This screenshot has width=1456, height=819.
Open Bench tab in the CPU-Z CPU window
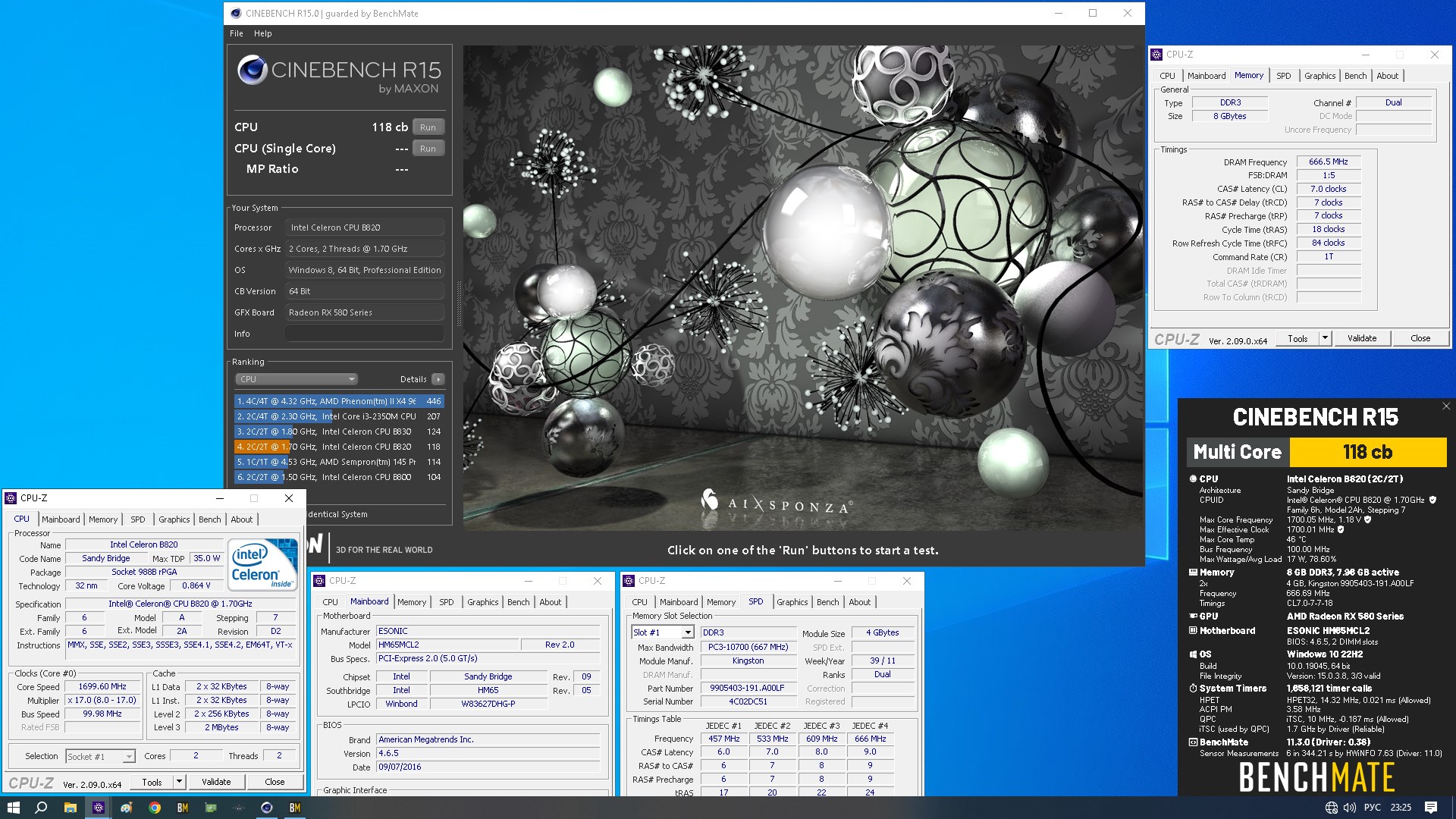point(209,519)
